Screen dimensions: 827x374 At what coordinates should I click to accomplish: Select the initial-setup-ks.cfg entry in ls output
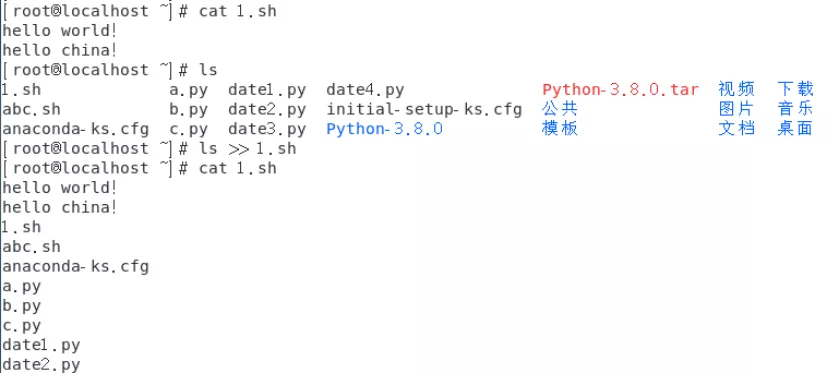point(424,110)
